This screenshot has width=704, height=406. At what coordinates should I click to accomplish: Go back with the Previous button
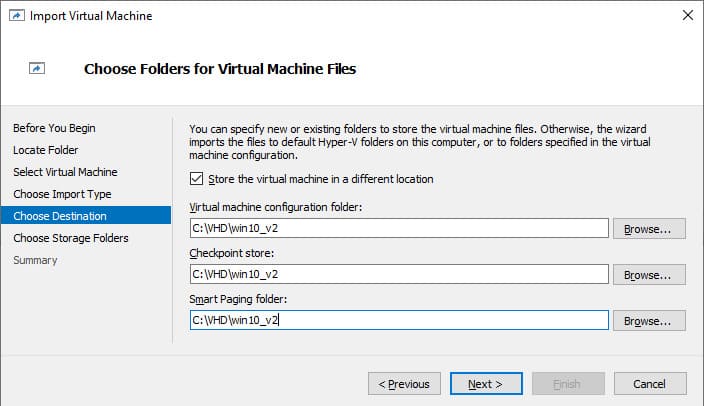click(x=404, y=384)
